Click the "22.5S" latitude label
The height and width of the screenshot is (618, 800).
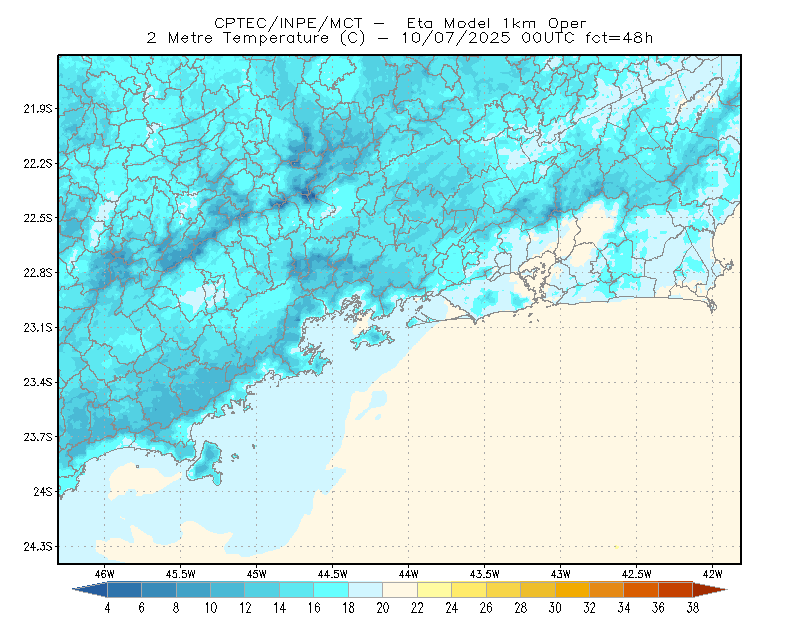(x=38, y=218)
